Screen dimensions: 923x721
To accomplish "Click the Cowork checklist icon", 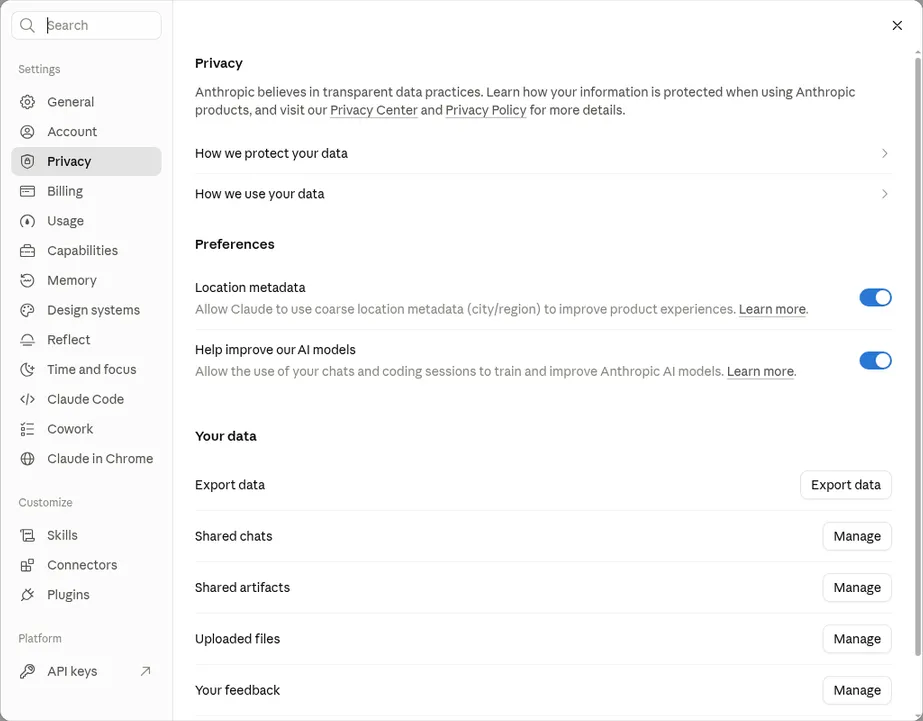I will click(27, 429).
